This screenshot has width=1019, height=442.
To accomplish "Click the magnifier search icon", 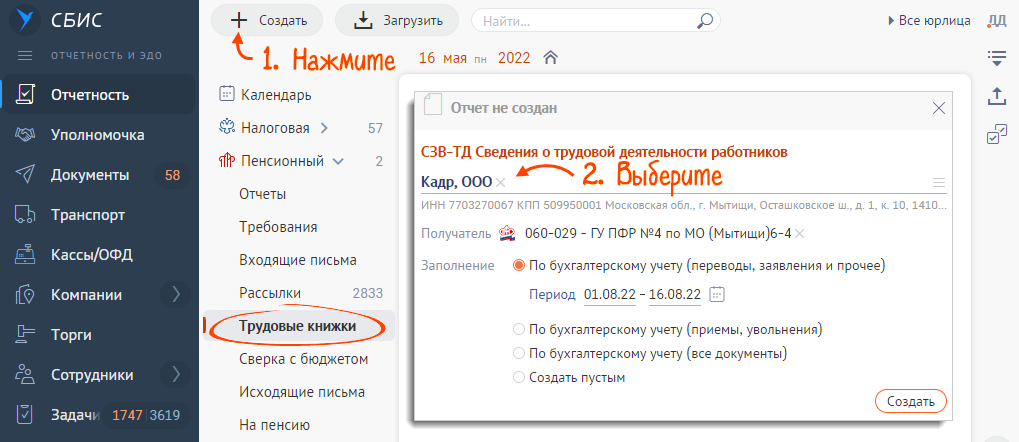I will (x=704, y=21).
